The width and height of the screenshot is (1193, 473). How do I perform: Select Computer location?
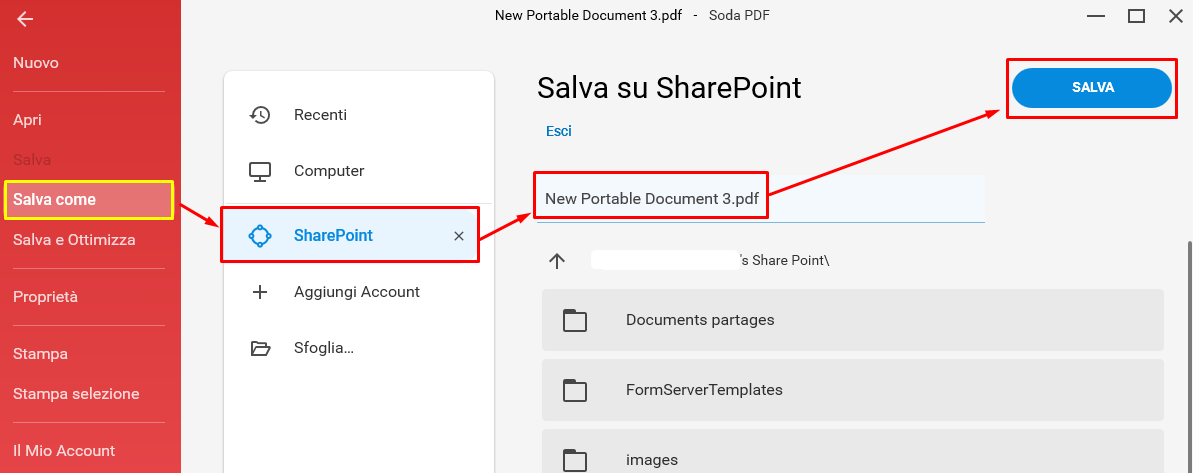click(329, 171)
